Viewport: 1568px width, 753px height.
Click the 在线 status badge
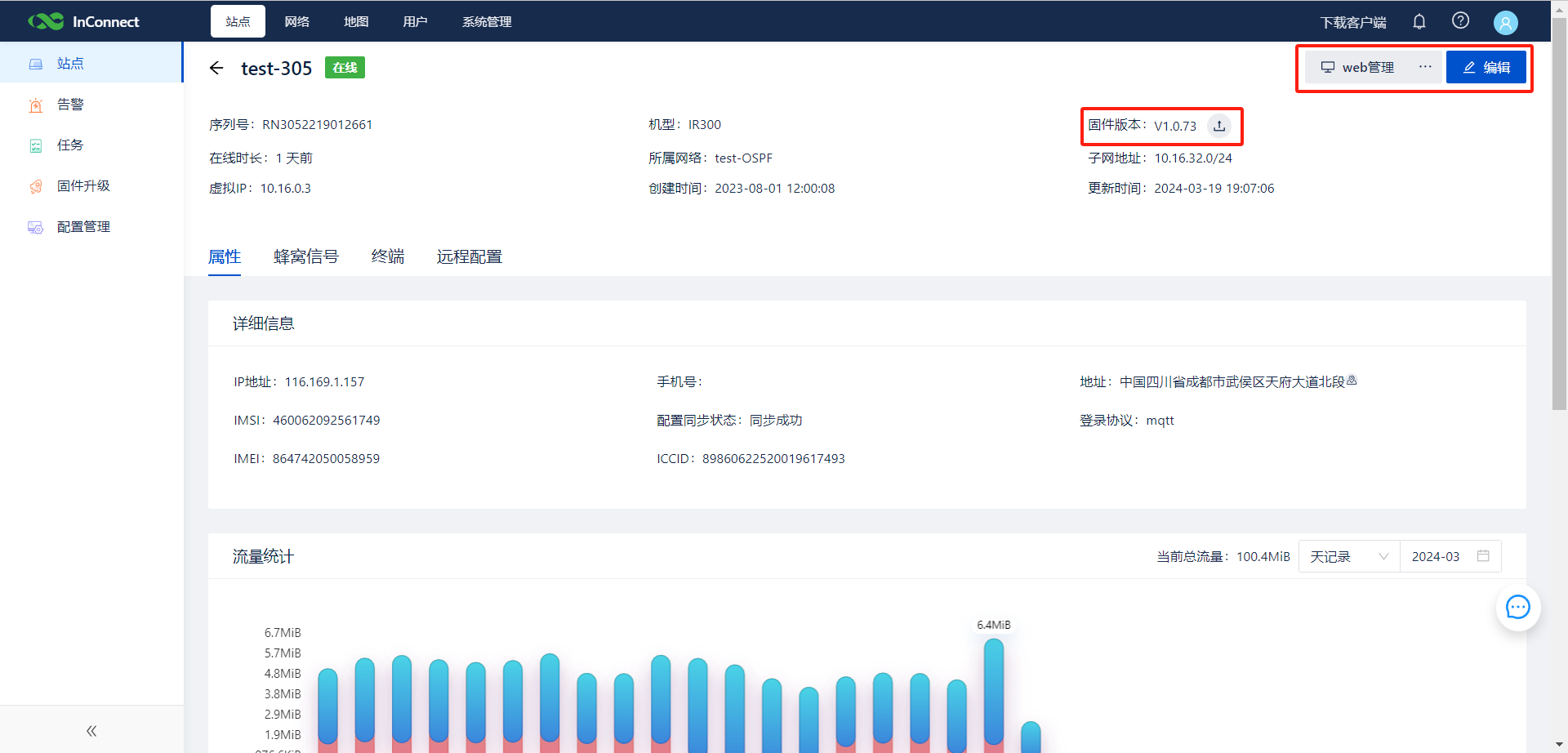tap(345, 68)
